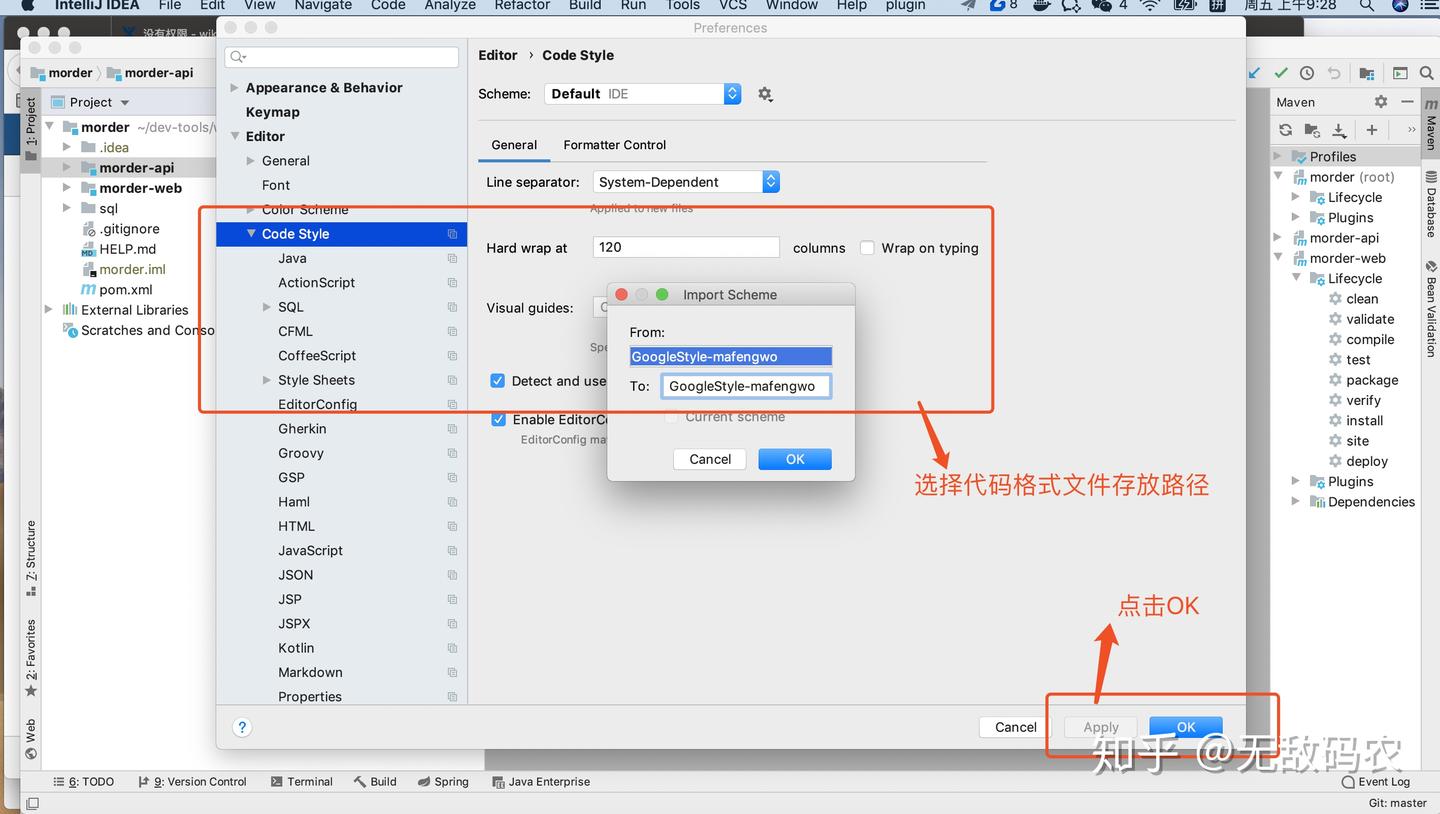Screen dimensions: 1440x814
Task: Open the Scheme Default dropdown
Action: click(643, 94)
